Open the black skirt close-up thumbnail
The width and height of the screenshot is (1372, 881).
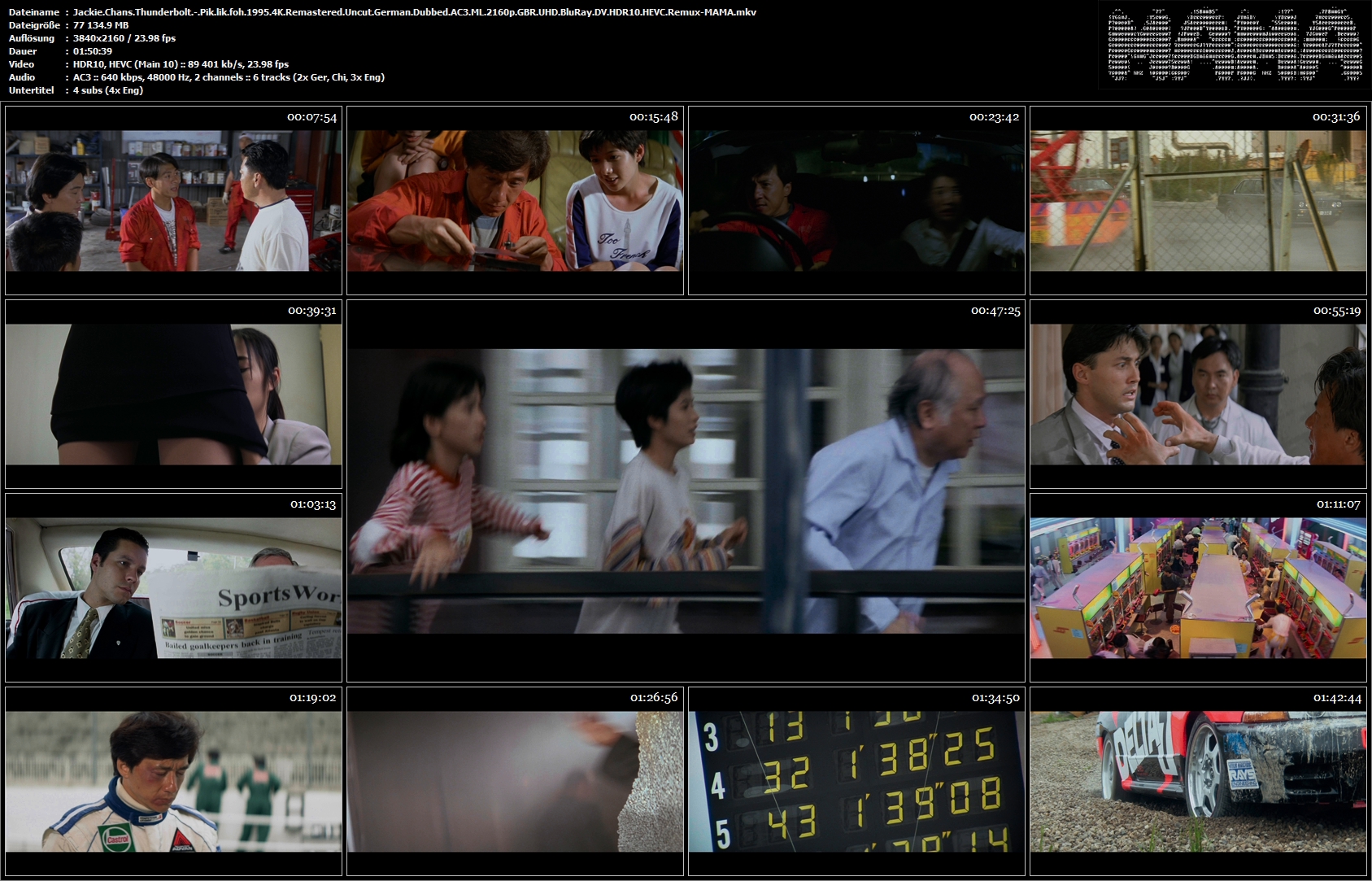click(x=173, y=395)
